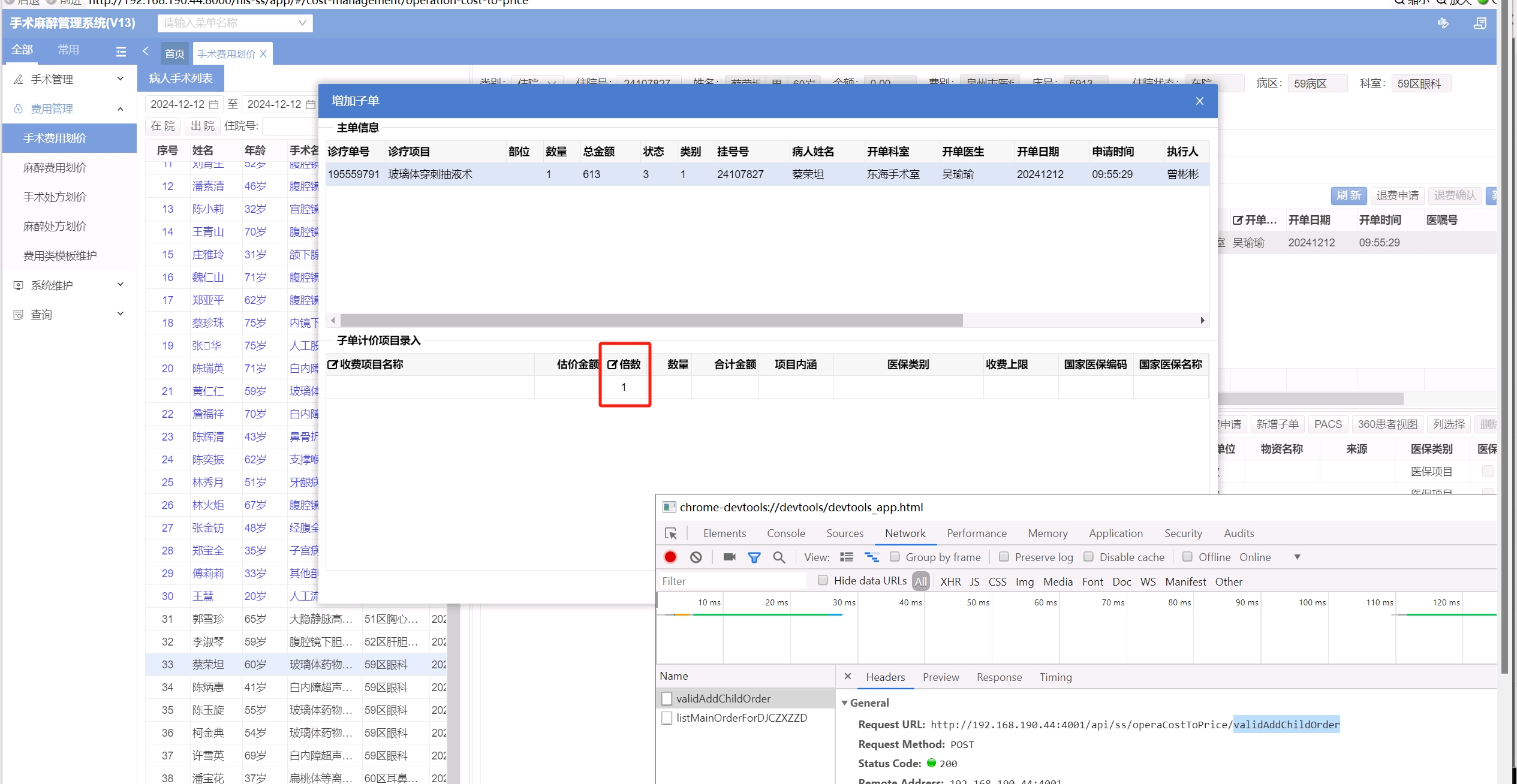The height and width of the screenshot is (784, 1517).
Task: Click the 主单信息 horizontal scrollbar
Action: coord(651,321)
